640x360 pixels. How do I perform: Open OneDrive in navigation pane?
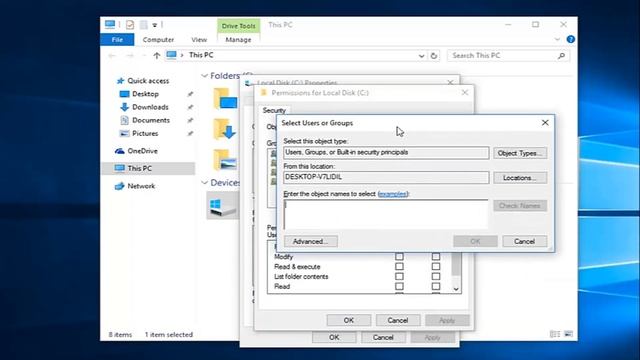tap(142, 151)
